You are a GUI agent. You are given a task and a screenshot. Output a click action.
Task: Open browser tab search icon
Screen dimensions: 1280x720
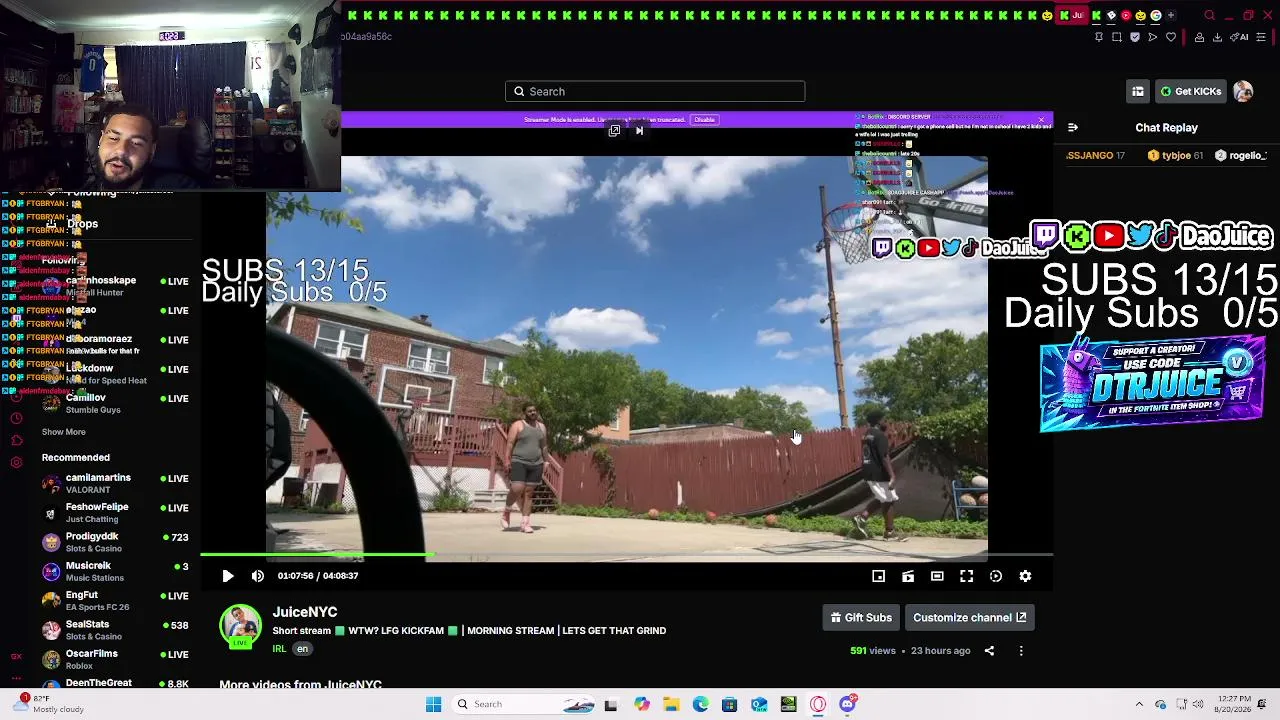(x=1210, y=16)
